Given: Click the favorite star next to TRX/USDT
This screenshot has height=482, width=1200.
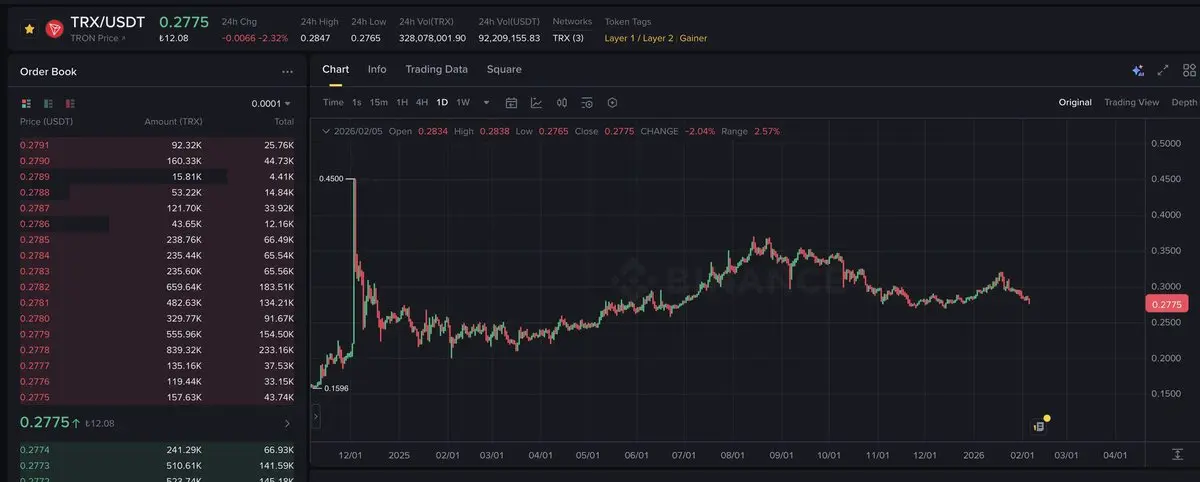Looking at the screenshot, I should pyautogui.click(x=29, y=29).
